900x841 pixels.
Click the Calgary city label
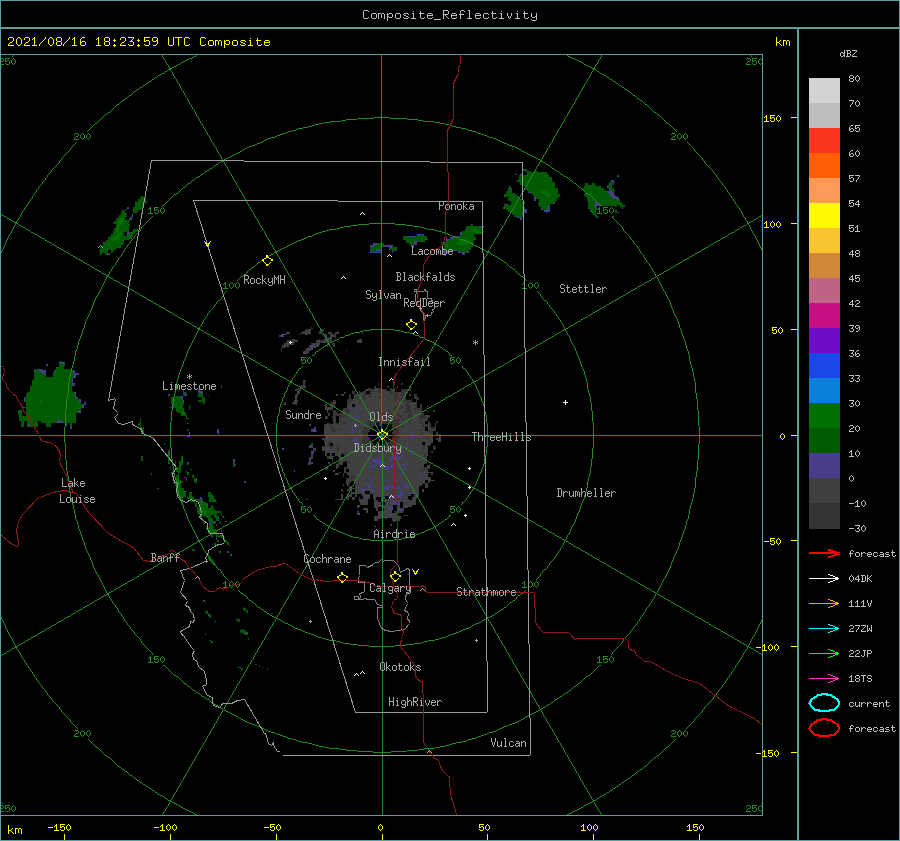(390, 588)
